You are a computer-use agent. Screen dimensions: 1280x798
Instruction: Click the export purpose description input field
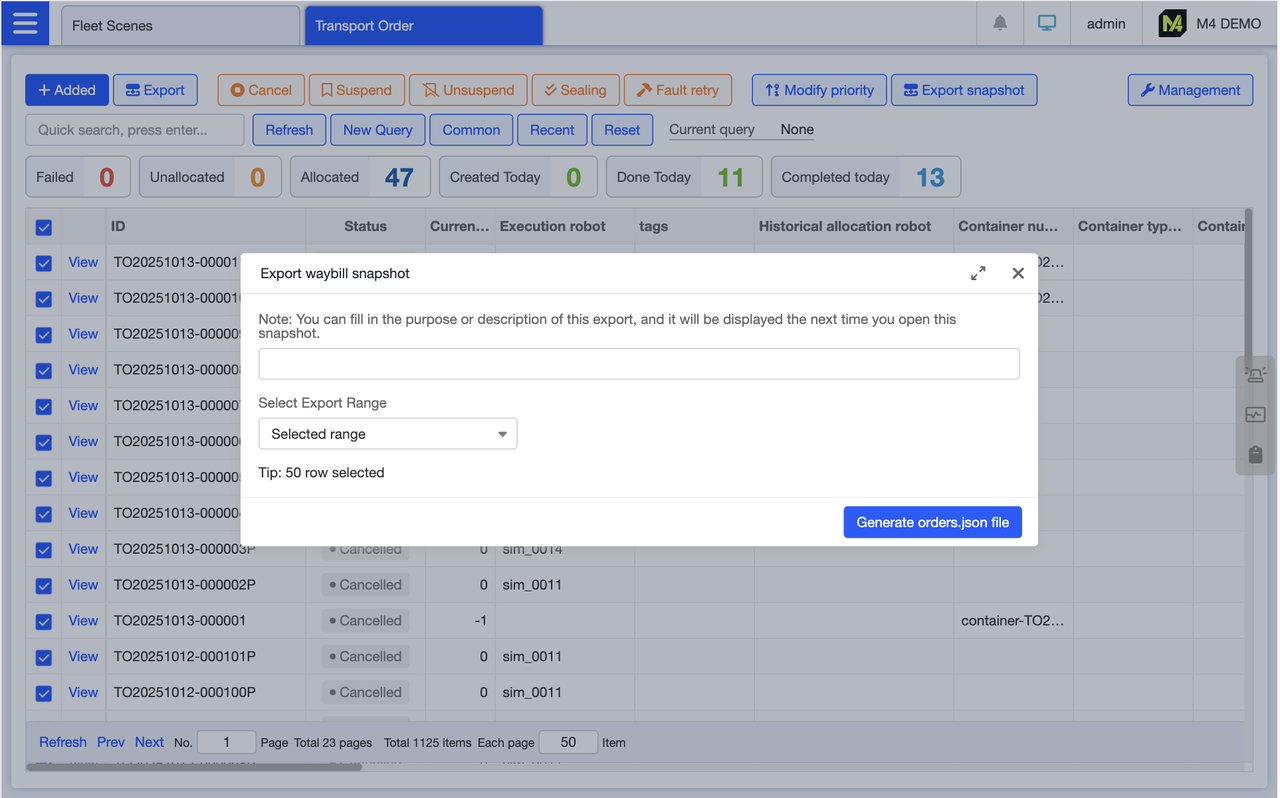click(639, 363)
